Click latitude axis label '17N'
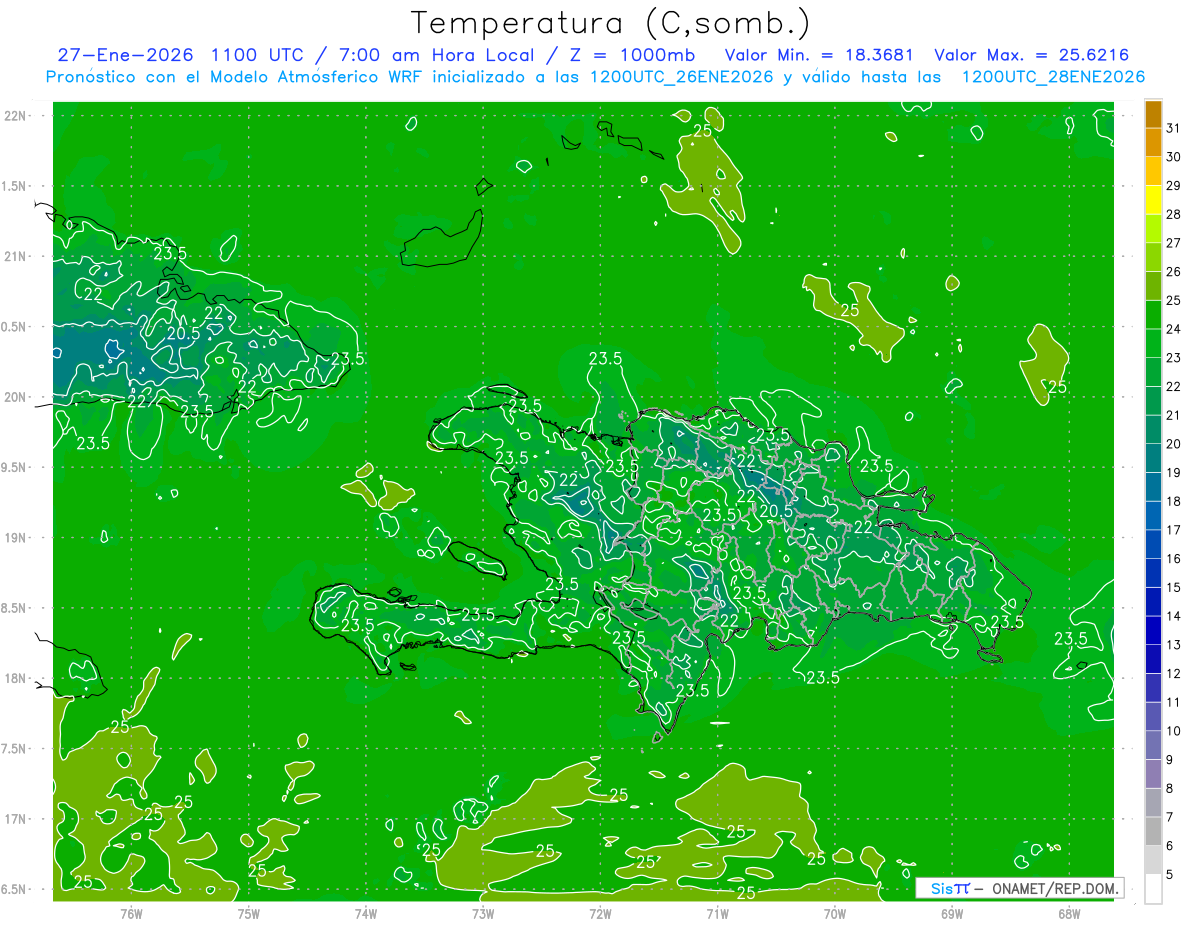This screenshot has height=927, width=1200. [x=17, y=820]
